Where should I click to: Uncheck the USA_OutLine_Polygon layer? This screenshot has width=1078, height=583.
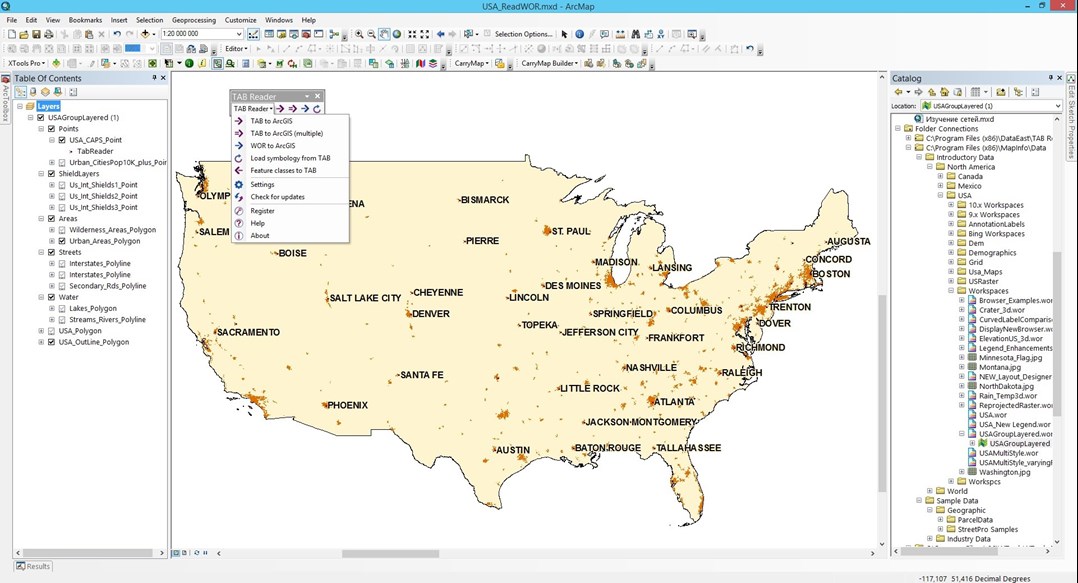click(x=52, y=342)
